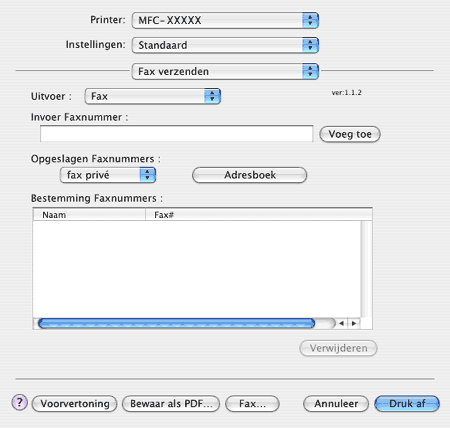Click the Verwijderen button
Viewport: 450px width, 428px height.
338,348
